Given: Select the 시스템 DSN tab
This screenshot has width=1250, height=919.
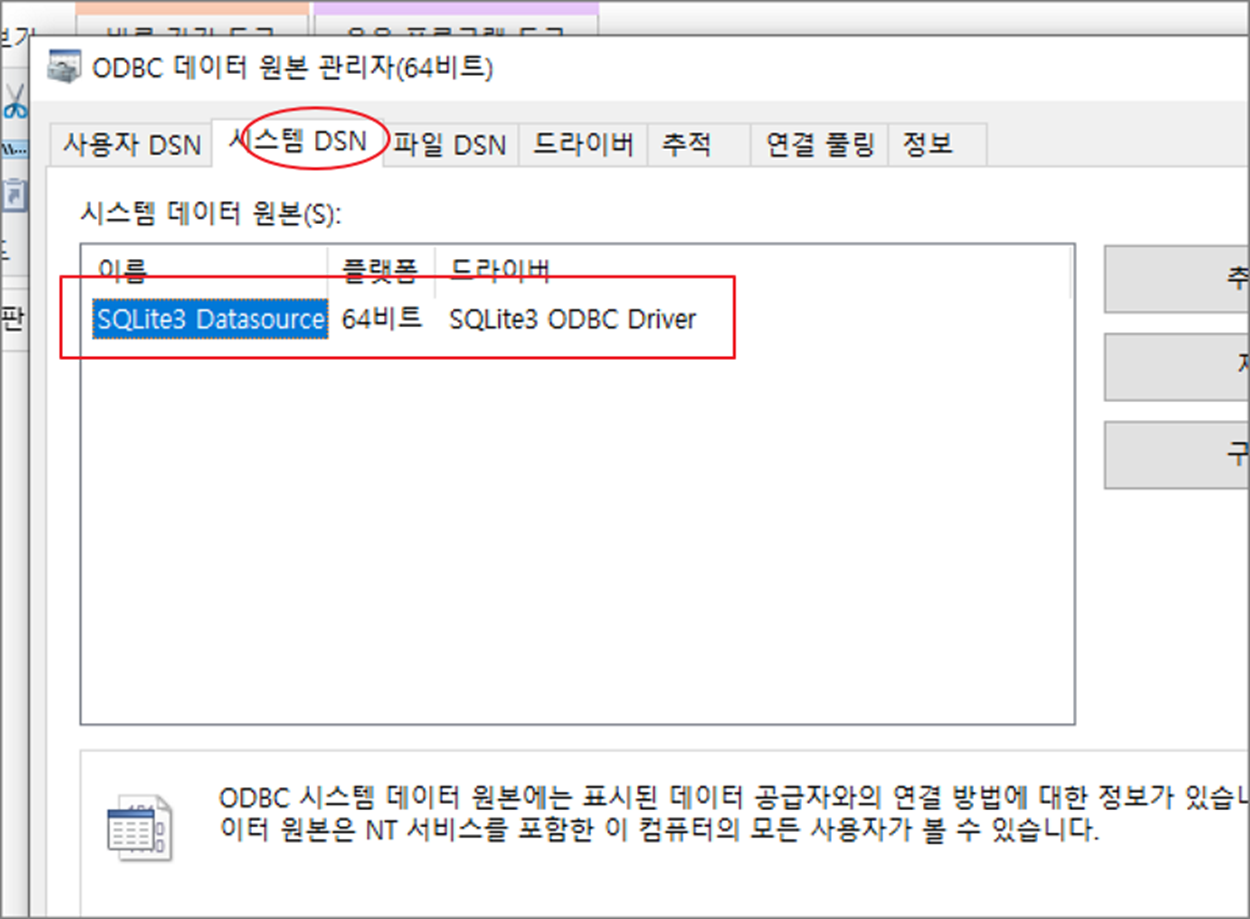Looking at the screenshot, I should [298, 141].
